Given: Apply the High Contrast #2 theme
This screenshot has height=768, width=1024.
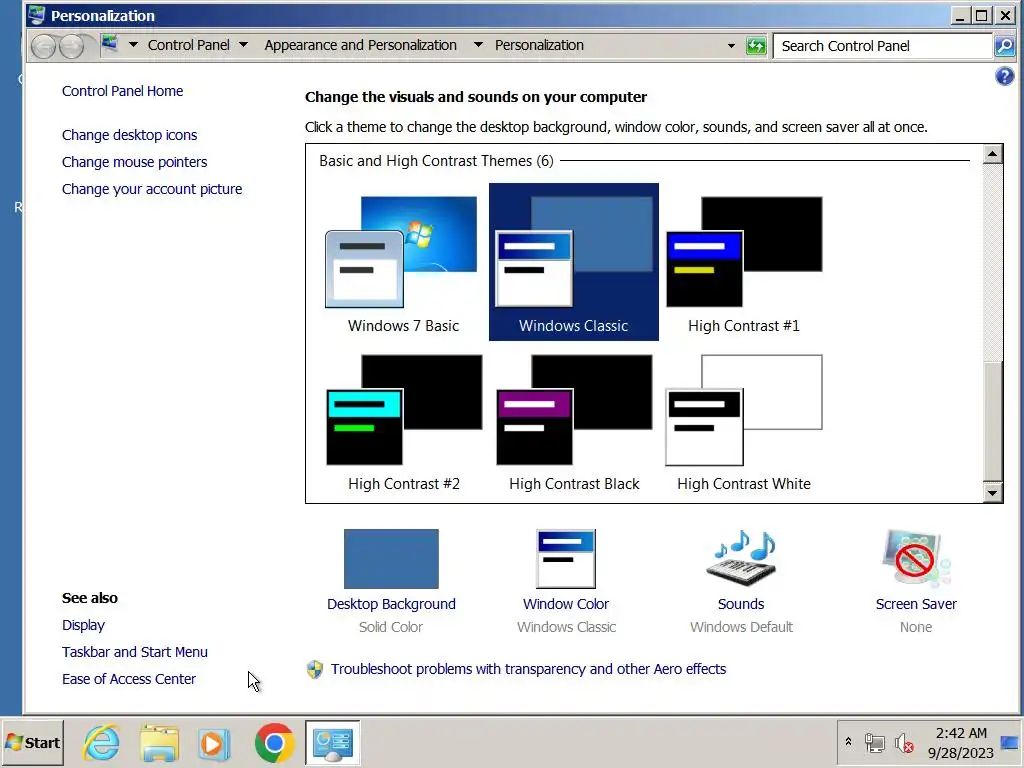Looking at the screenshot, I should (x=403, y=421).
